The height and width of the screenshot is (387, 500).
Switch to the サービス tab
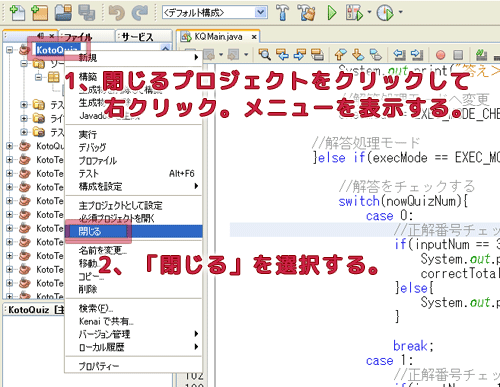coord(144,36)
